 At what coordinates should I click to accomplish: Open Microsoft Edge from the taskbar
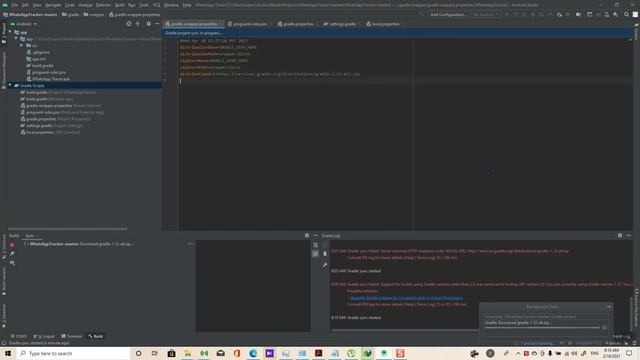click(x=253, y=353)
